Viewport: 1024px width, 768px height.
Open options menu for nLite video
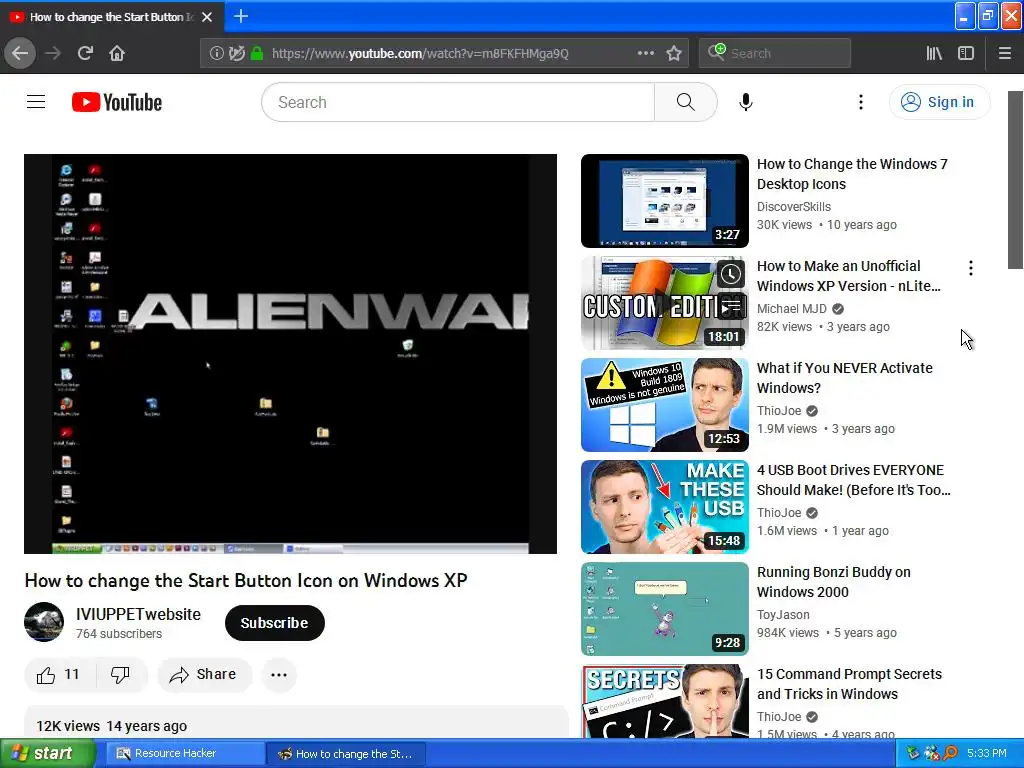971,268
